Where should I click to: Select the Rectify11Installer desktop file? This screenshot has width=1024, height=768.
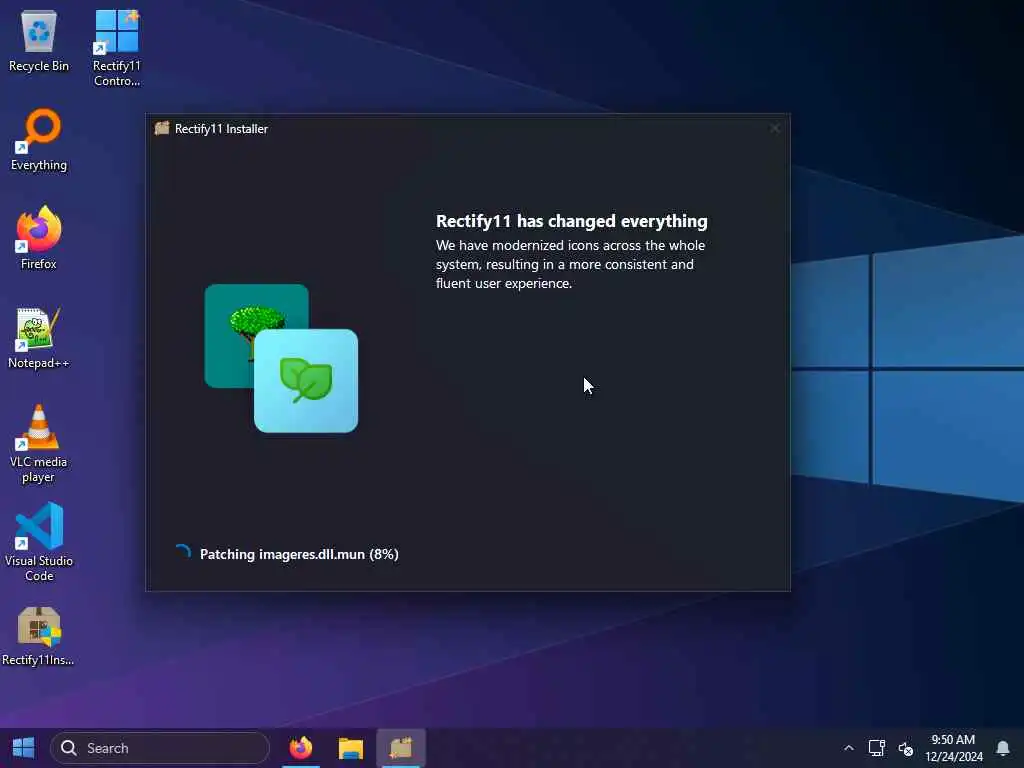coord(39,637)
